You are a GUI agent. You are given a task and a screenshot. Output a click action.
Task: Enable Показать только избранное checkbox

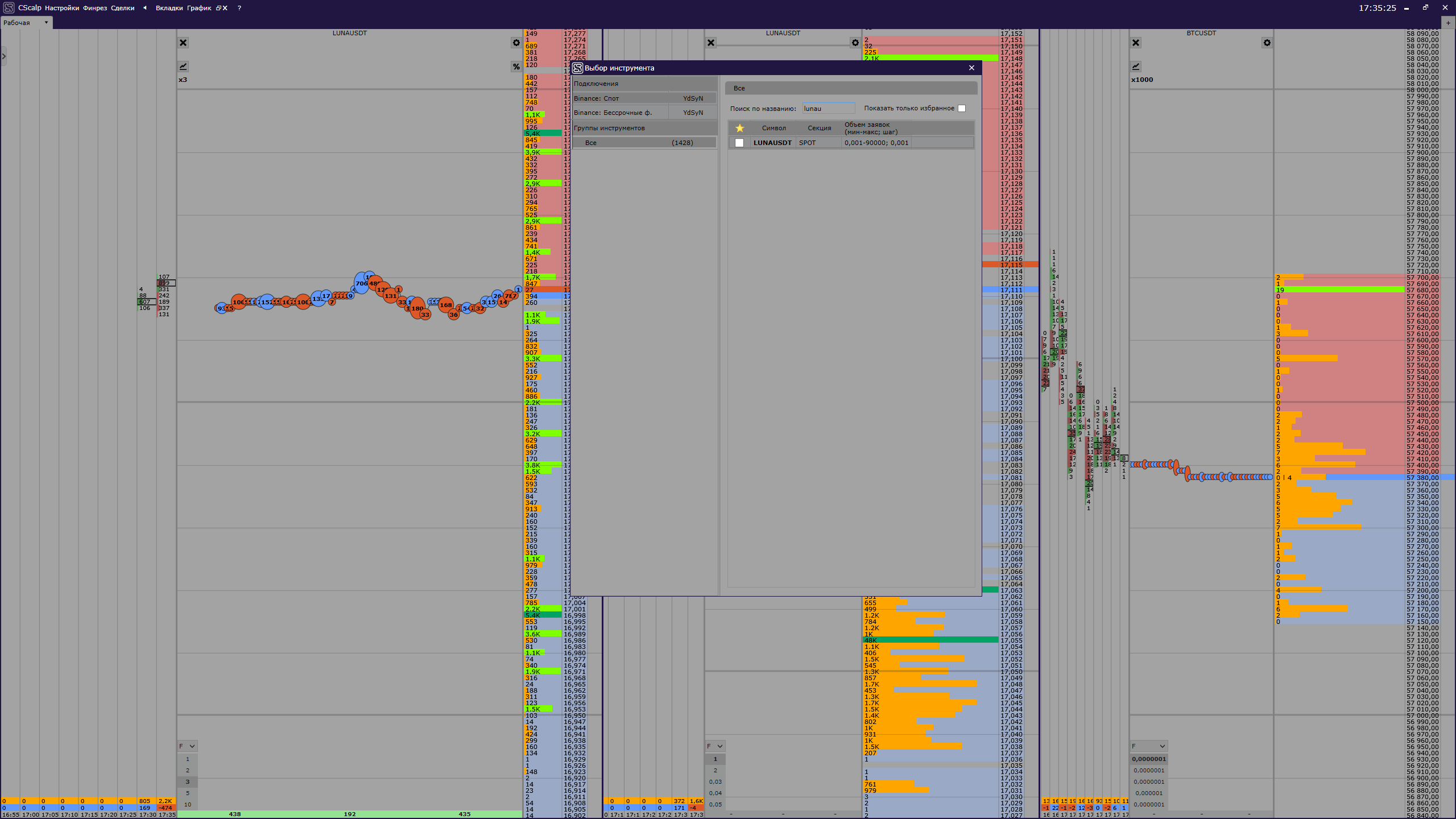tap(962, 109)
